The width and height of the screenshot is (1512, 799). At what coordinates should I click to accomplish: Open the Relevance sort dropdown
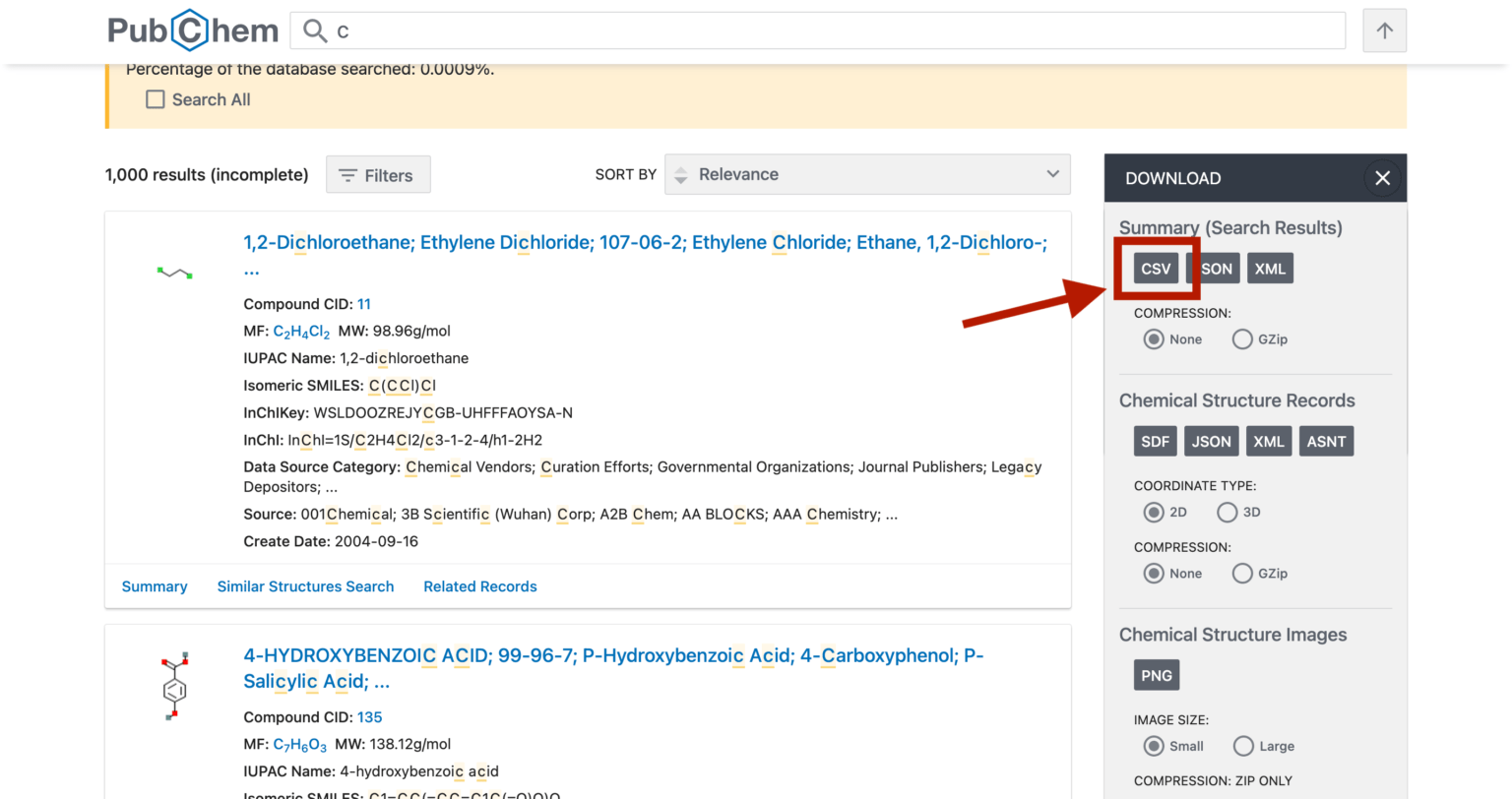click(x=867, y=174)
